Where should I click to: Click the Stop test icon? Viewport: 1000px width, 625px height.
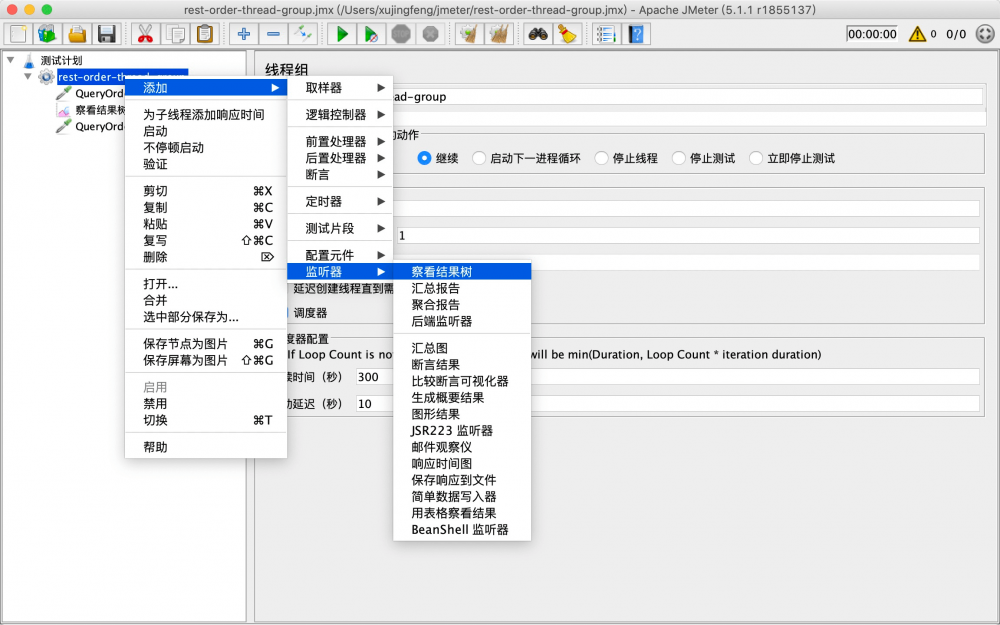coord(400,33)
